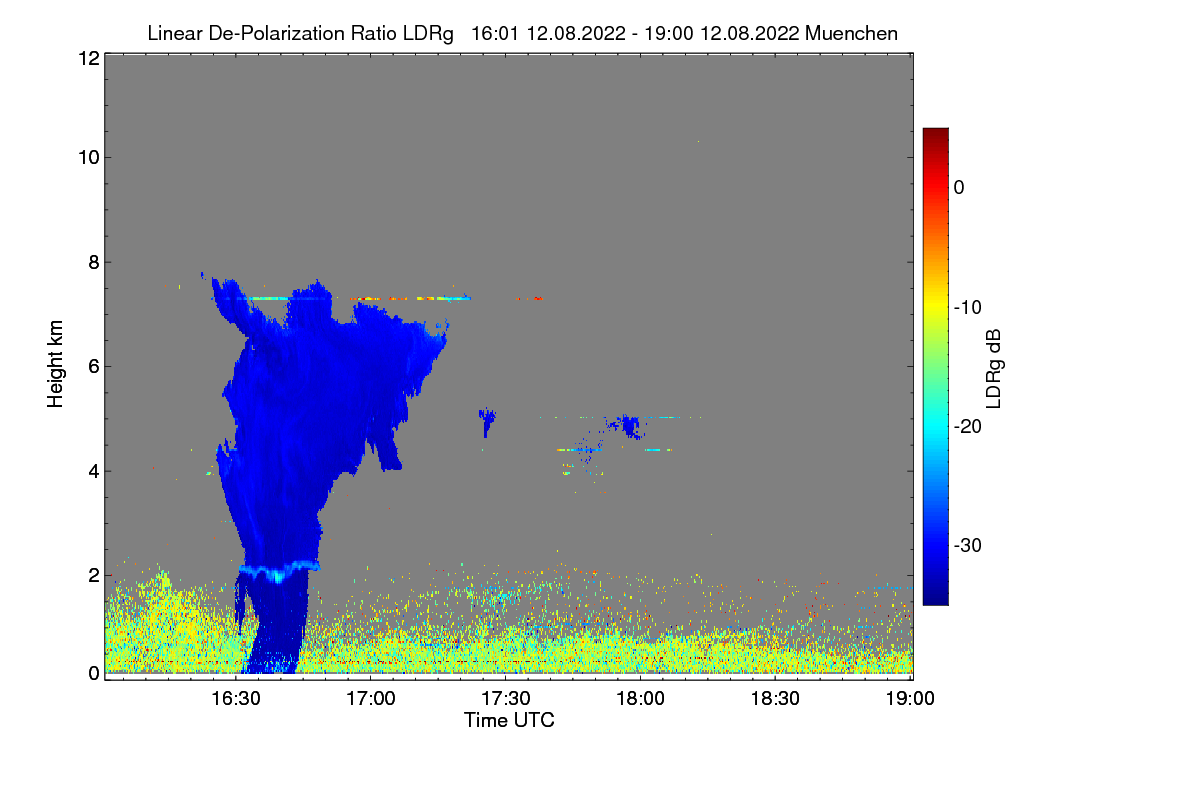This screenshot has width=1200, height=800.
Task: Click the colorbar label '-30'
Action: point(966,546)
